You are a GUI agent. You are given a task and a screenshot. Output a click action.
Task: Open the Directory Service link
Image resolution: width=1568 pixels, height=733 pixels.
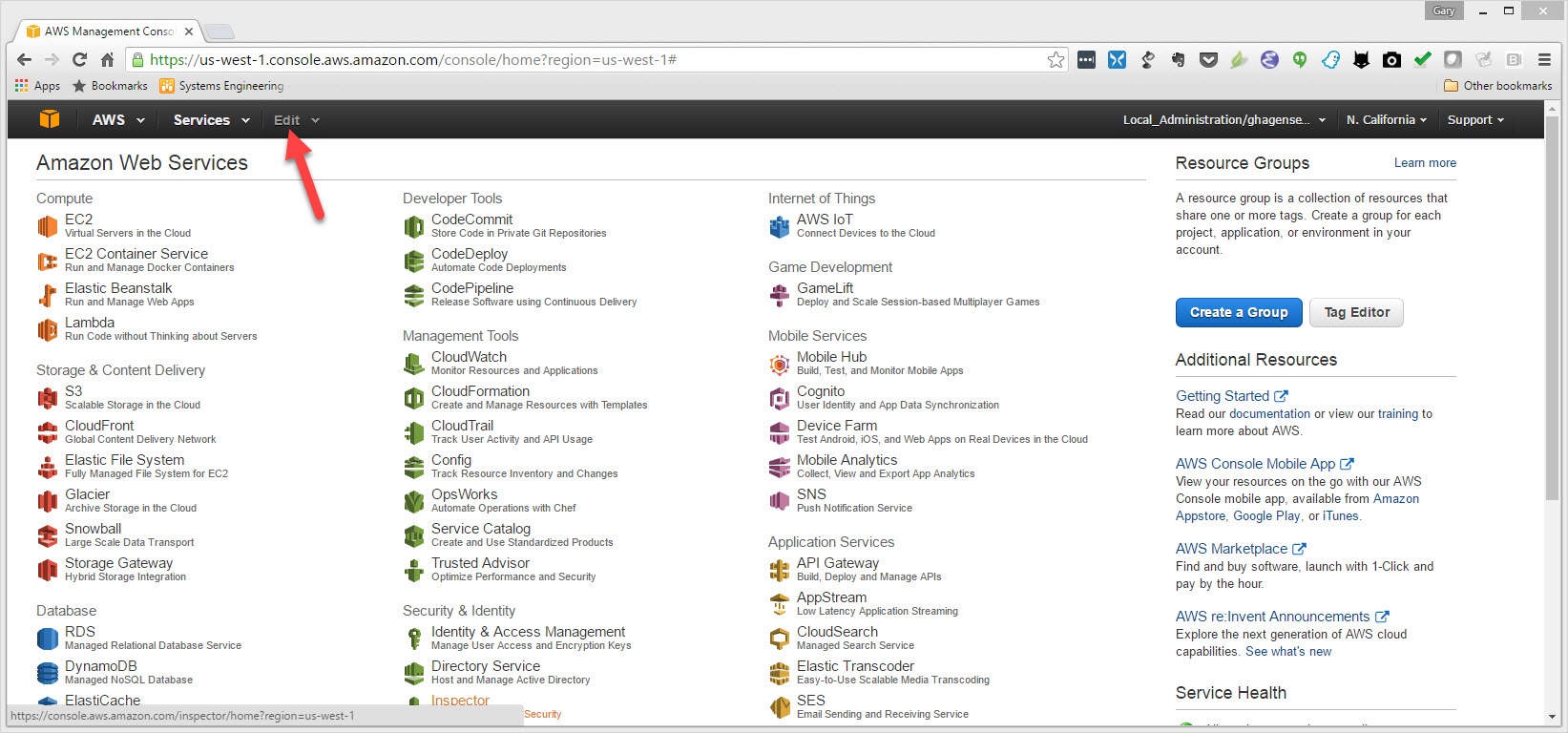(x=486, y=666)
